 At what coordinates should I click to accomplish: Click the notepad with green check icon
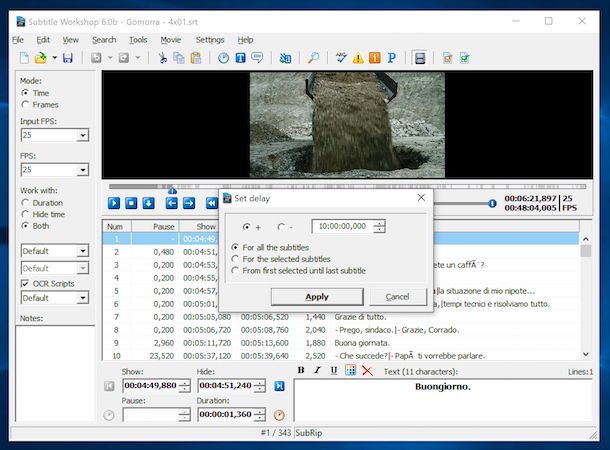465,58
